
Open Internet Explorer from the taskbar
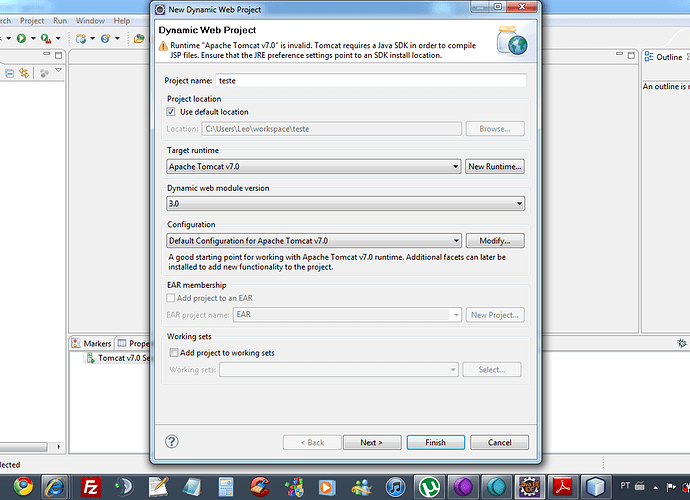(55, 487)
